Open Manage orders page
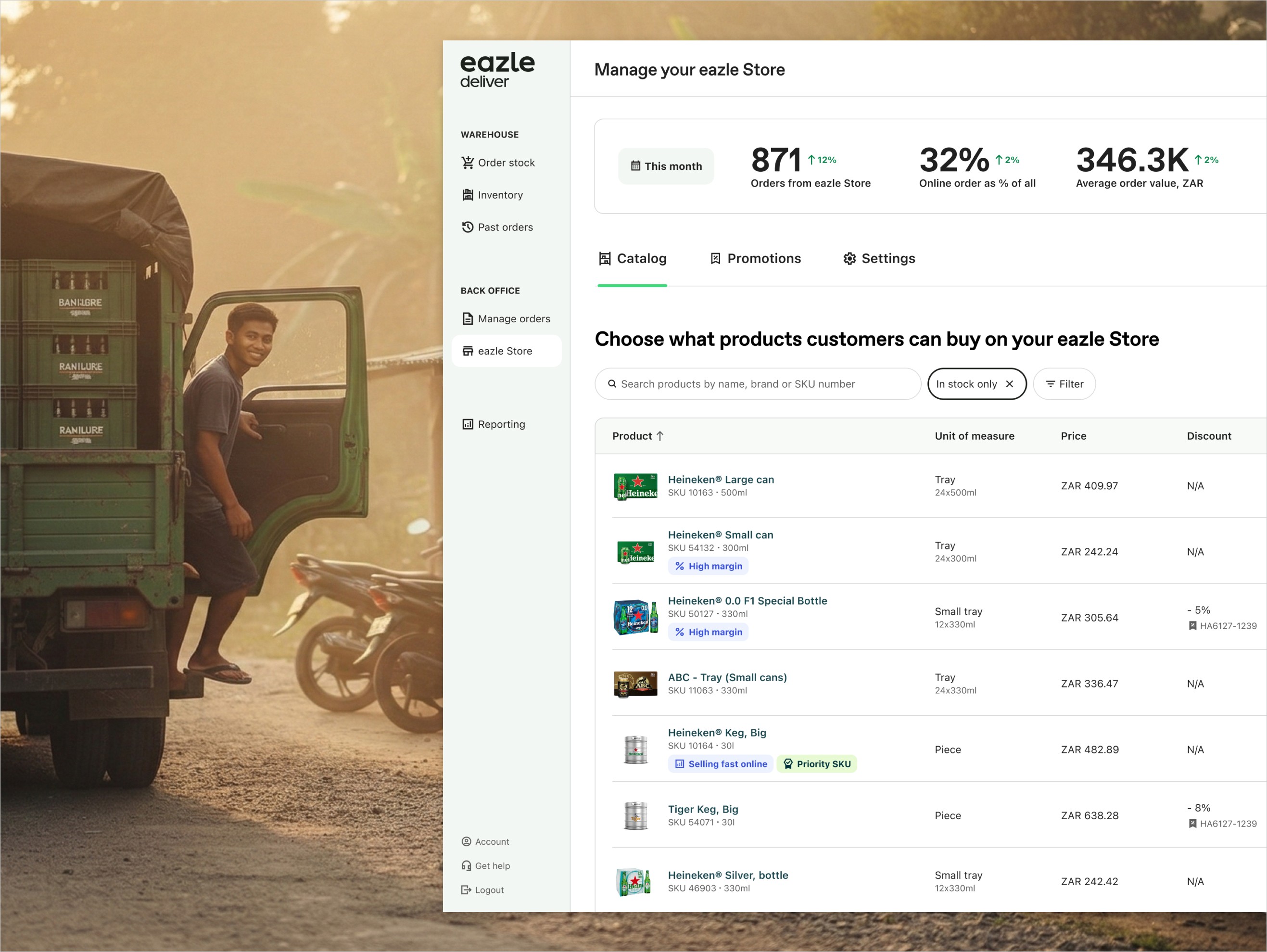 [x=513, y=319]
